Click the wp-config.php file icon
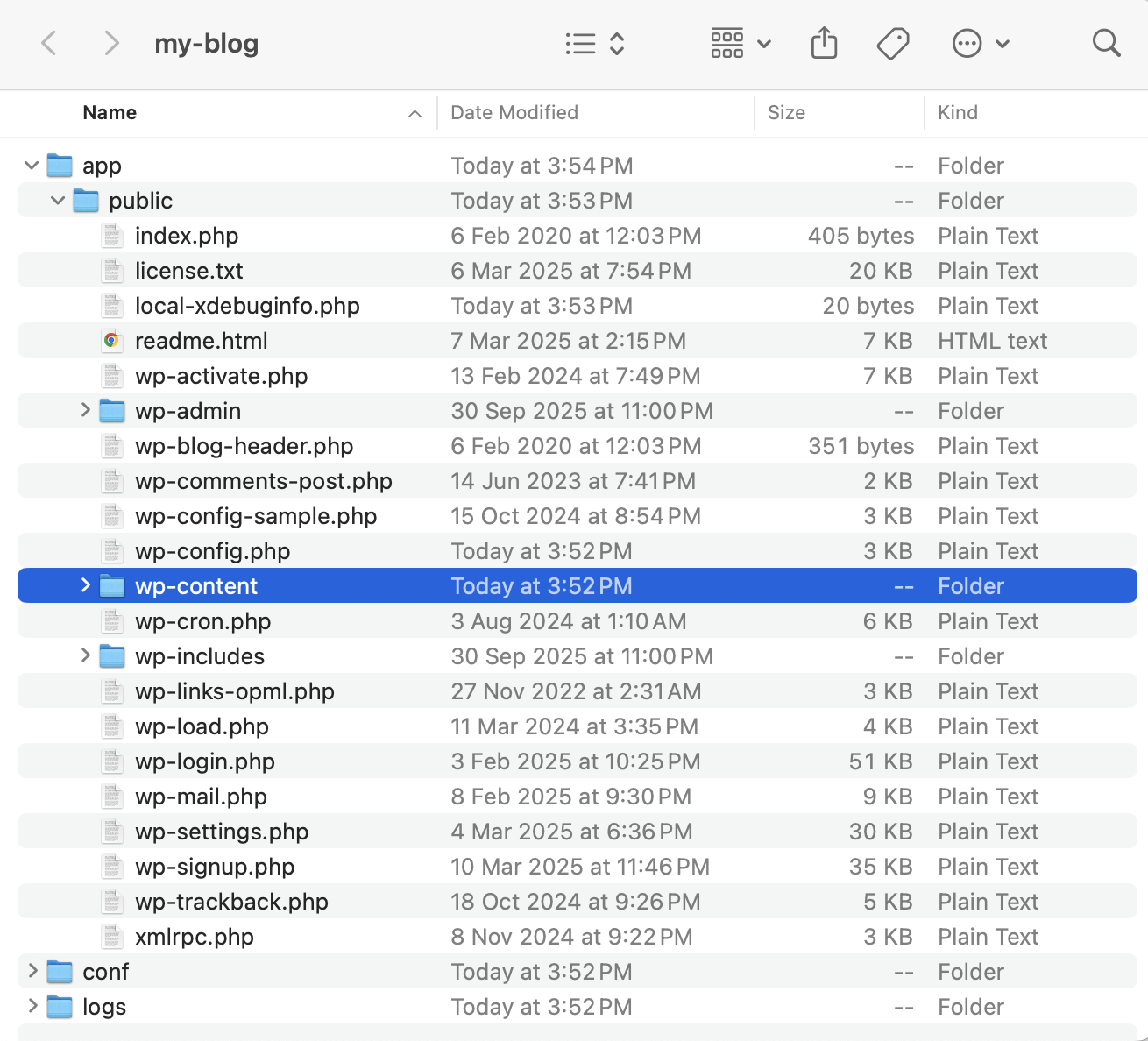The width and height of the screenshot is (1148, 1041). point(111,551)
